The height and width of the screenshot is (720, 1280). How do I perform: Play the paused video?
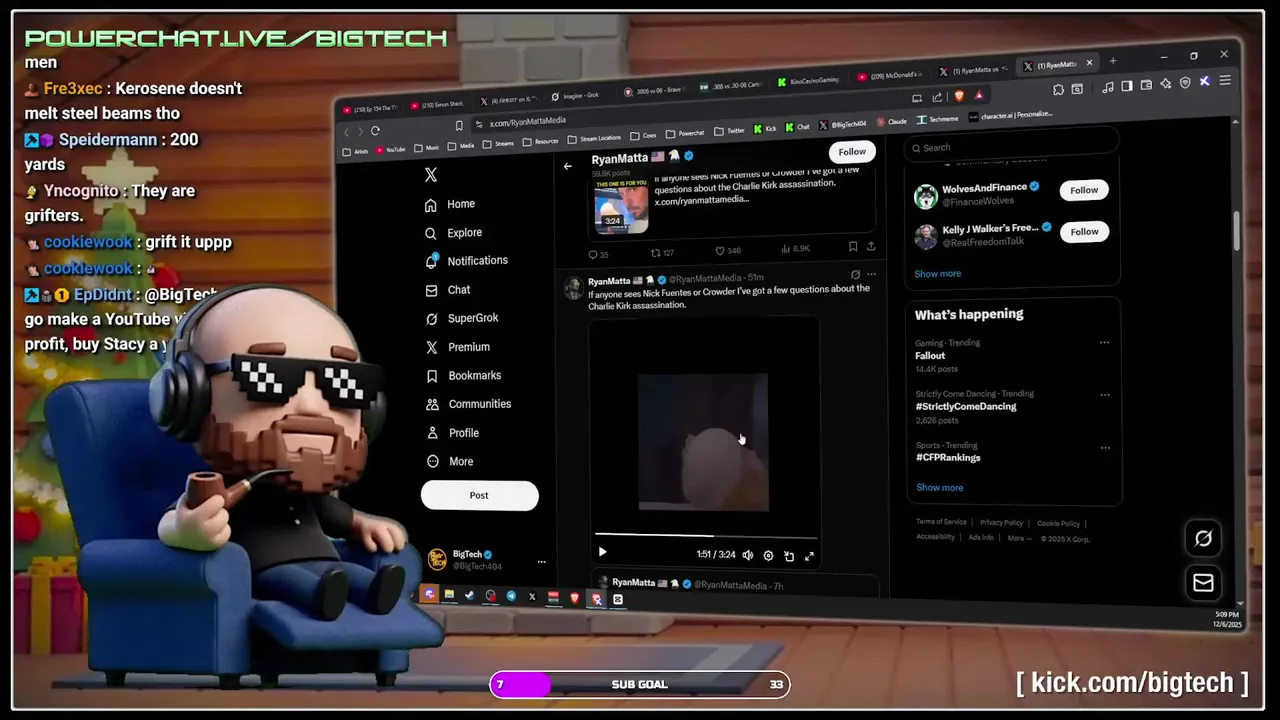[x=602, y=552]
